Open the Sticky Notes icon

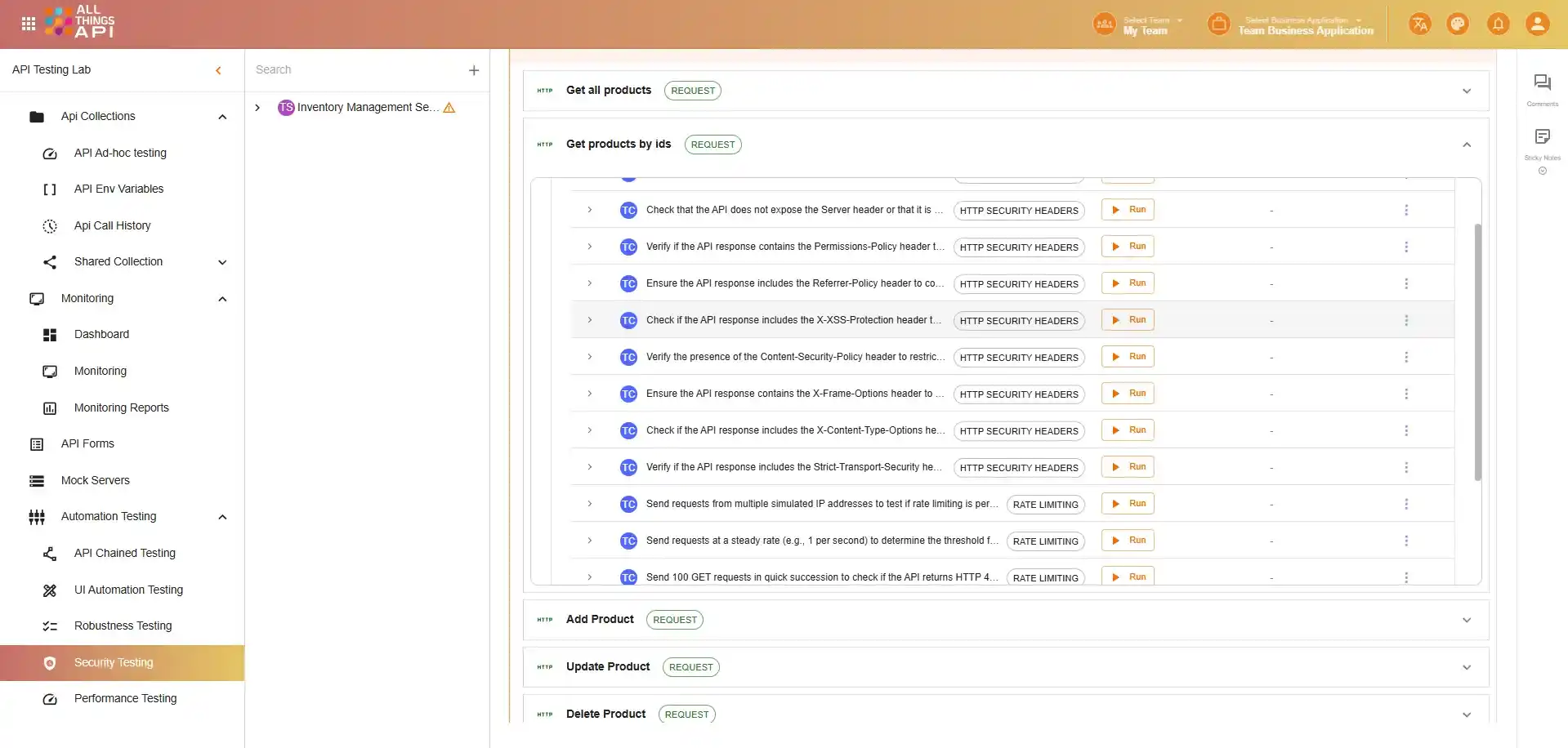pyautogui.click(x=1542, y=137)
